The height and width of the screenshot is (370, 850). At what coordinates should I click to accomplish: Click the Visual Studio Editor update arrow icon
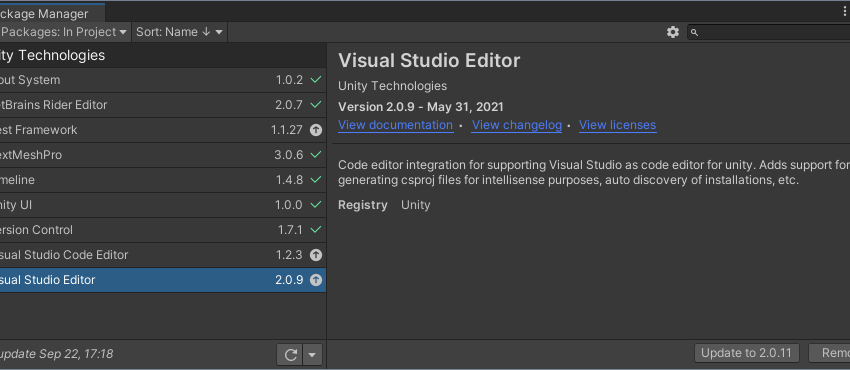tap(316, 280)
